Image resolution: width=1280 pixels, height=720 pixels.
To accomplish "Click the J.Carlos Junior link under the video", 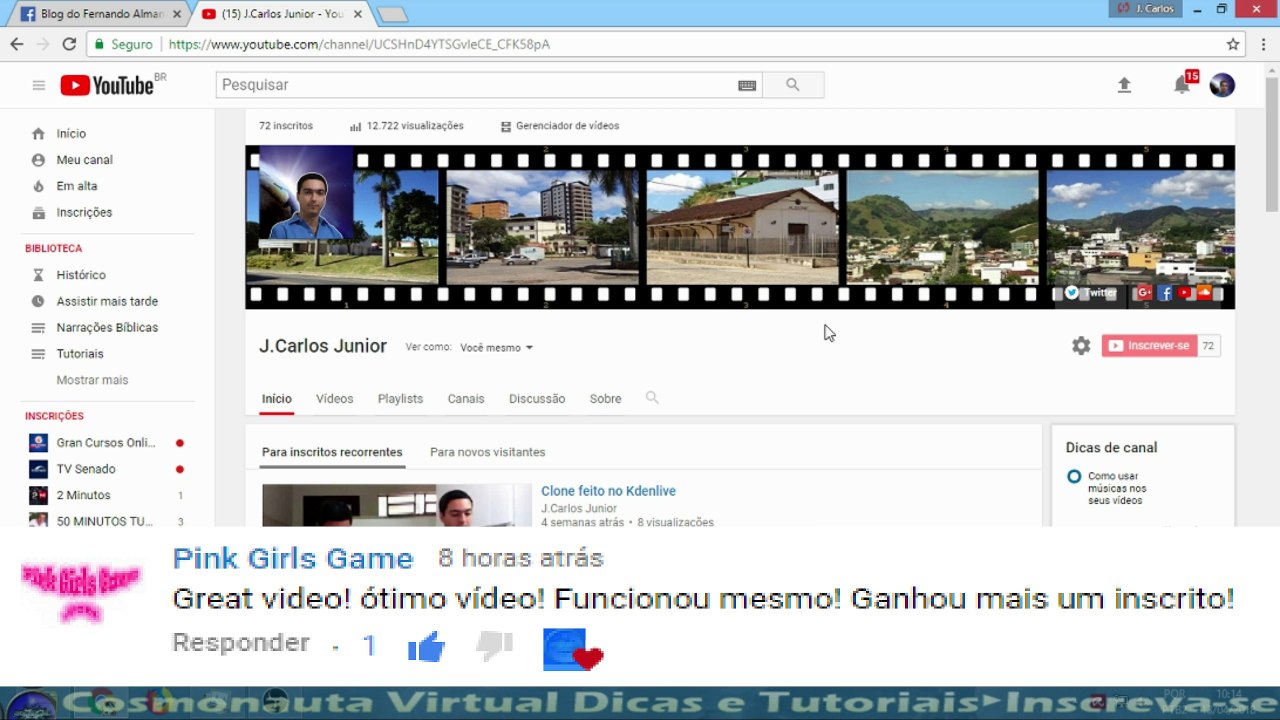I will 579,509.
